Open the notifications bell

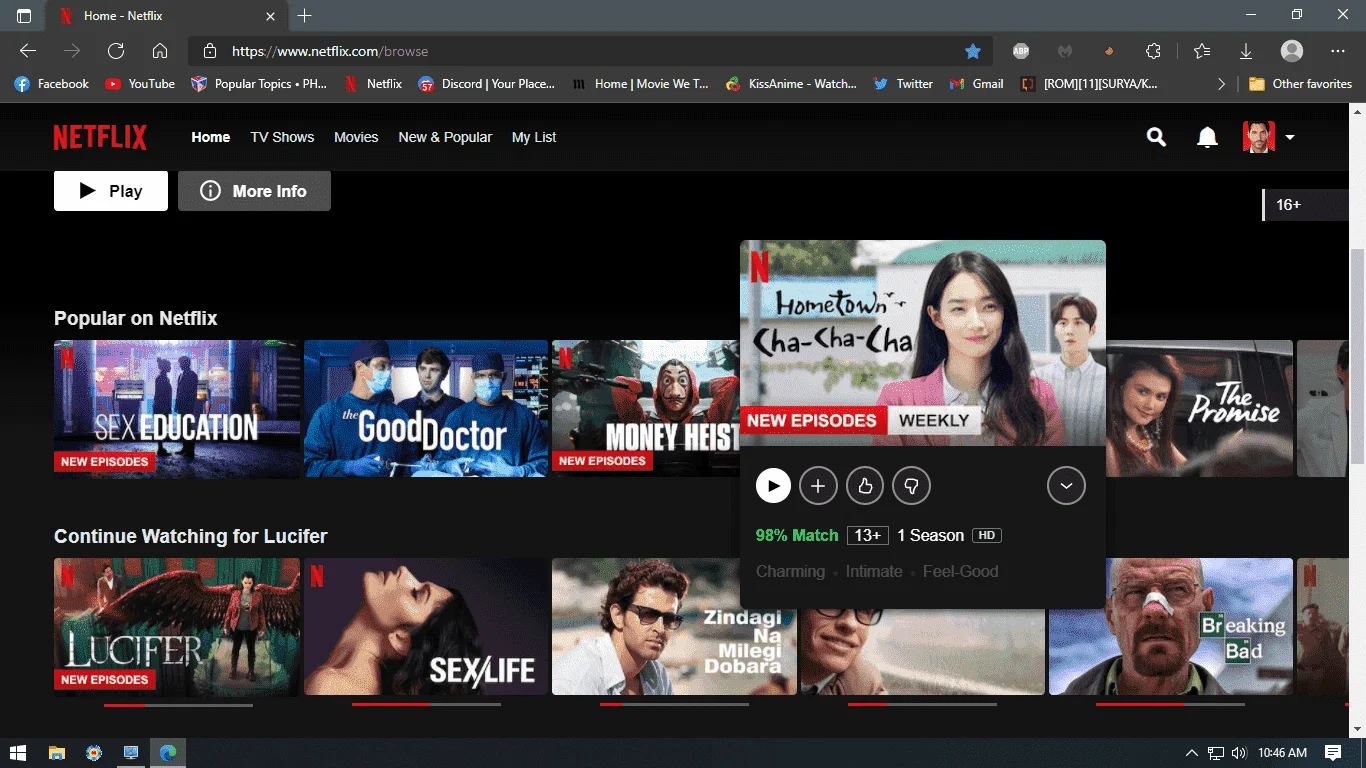coord(1207,137)
